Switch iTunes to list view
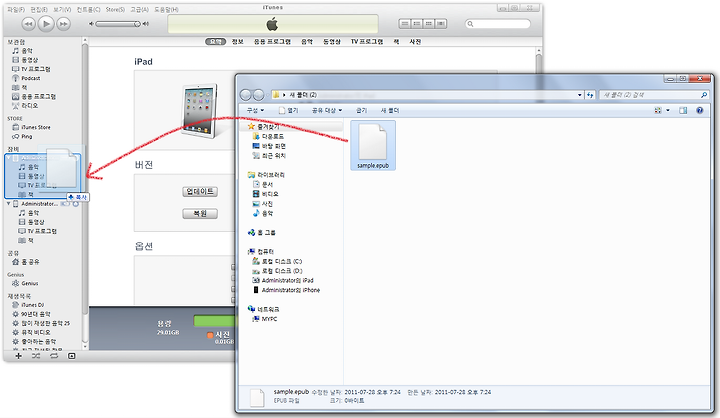The height and width of the screenshot is (418, 720). tap(405, 23)
